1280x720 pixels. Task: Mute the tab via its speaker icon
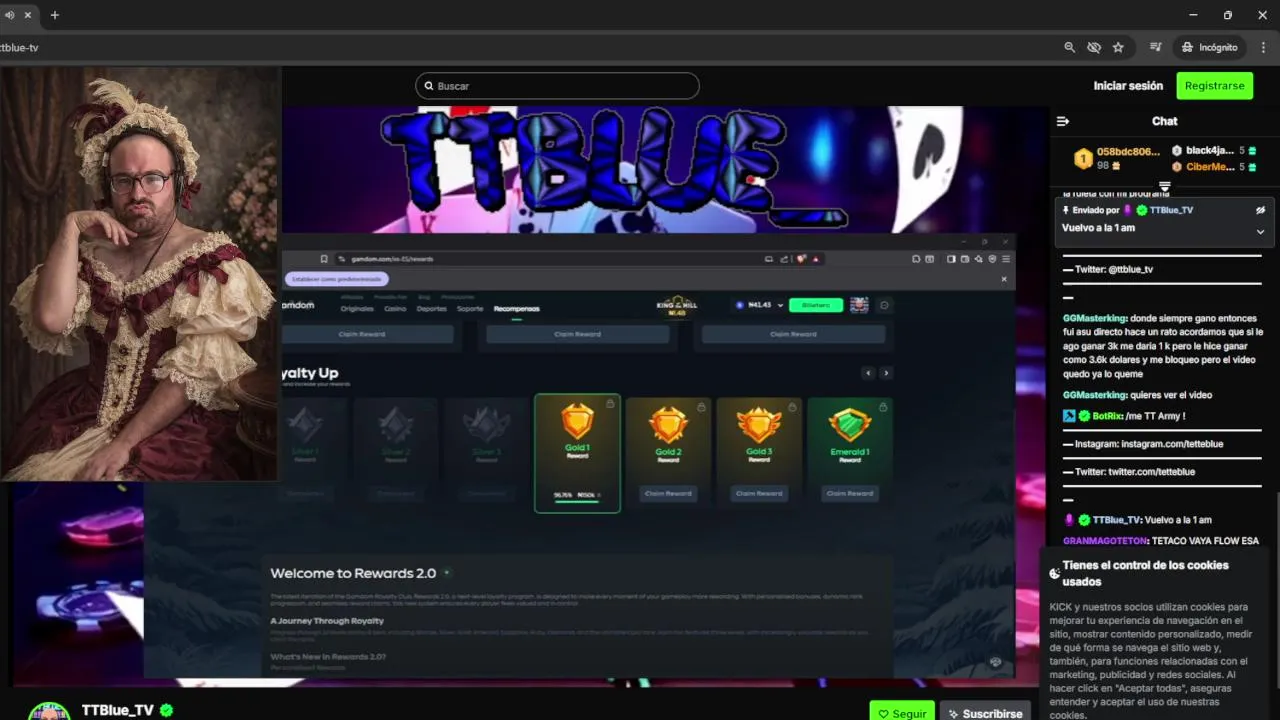(x=9, y=15)
